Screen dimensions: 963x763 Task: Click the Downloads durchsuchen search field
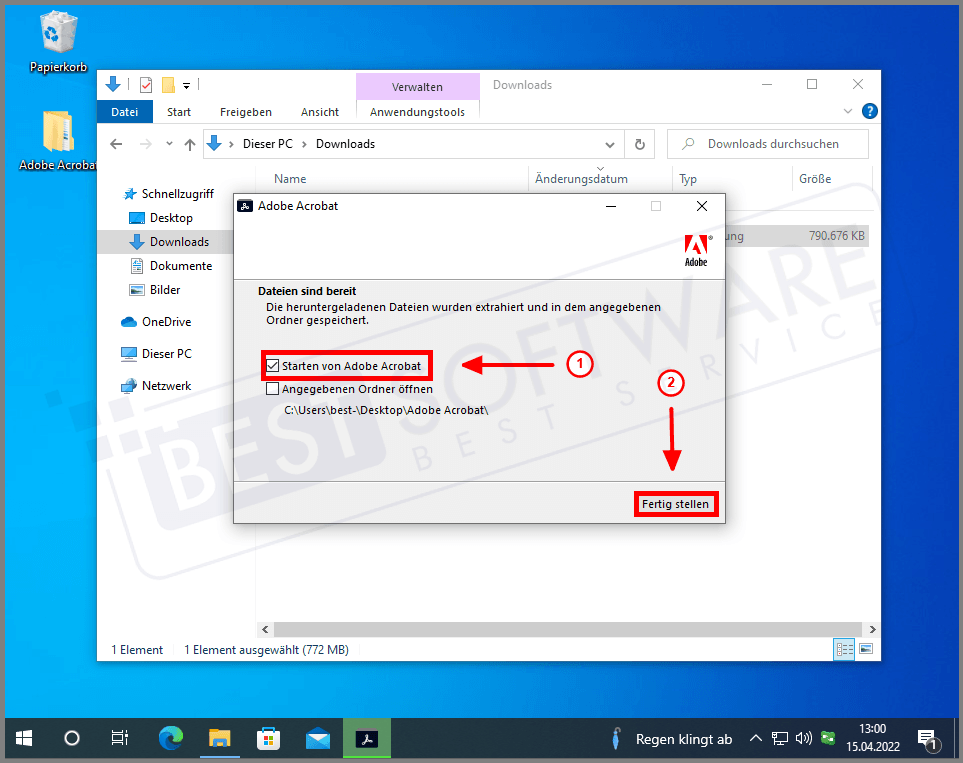point(772,144)
